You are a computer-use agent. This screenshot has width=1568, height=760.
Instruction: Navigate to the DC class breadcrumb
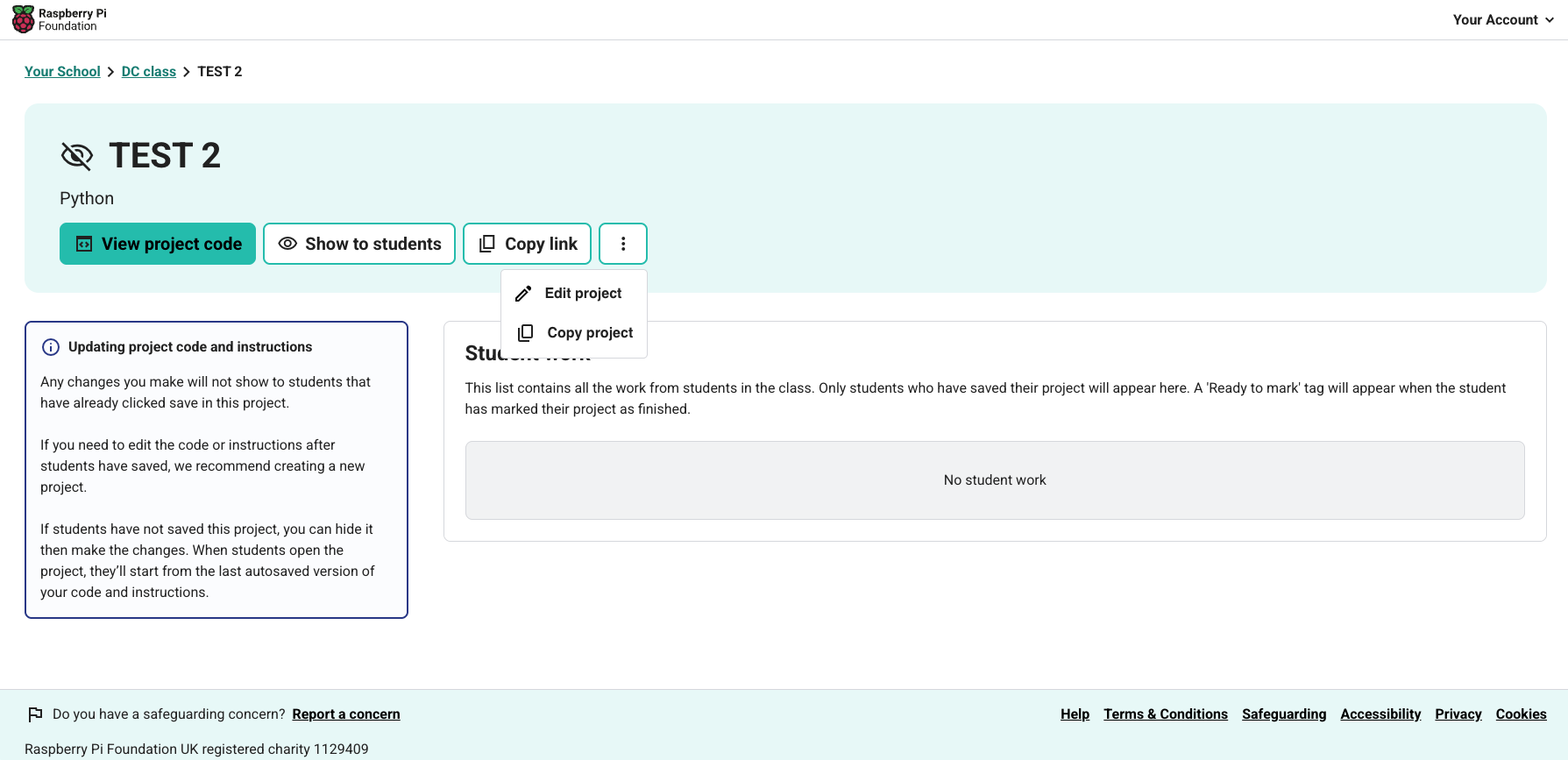tap(149, 72)
